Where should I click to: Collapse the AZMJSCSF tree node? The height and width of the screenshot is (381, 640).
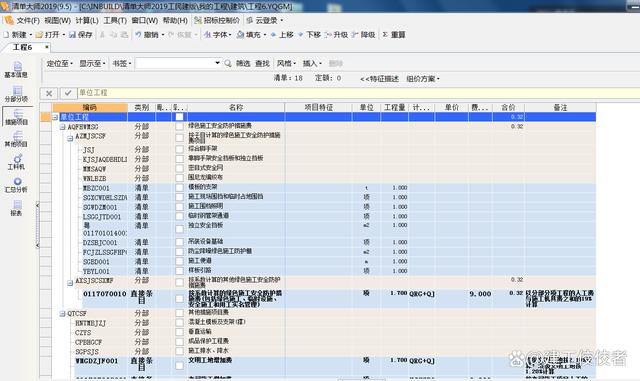click(x=70, y=138)
